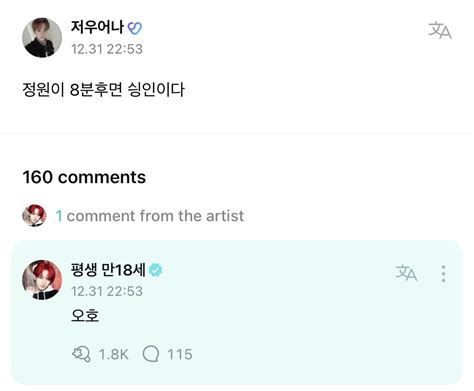
Task: Click the comment text 오호
Action: [85, 315]
